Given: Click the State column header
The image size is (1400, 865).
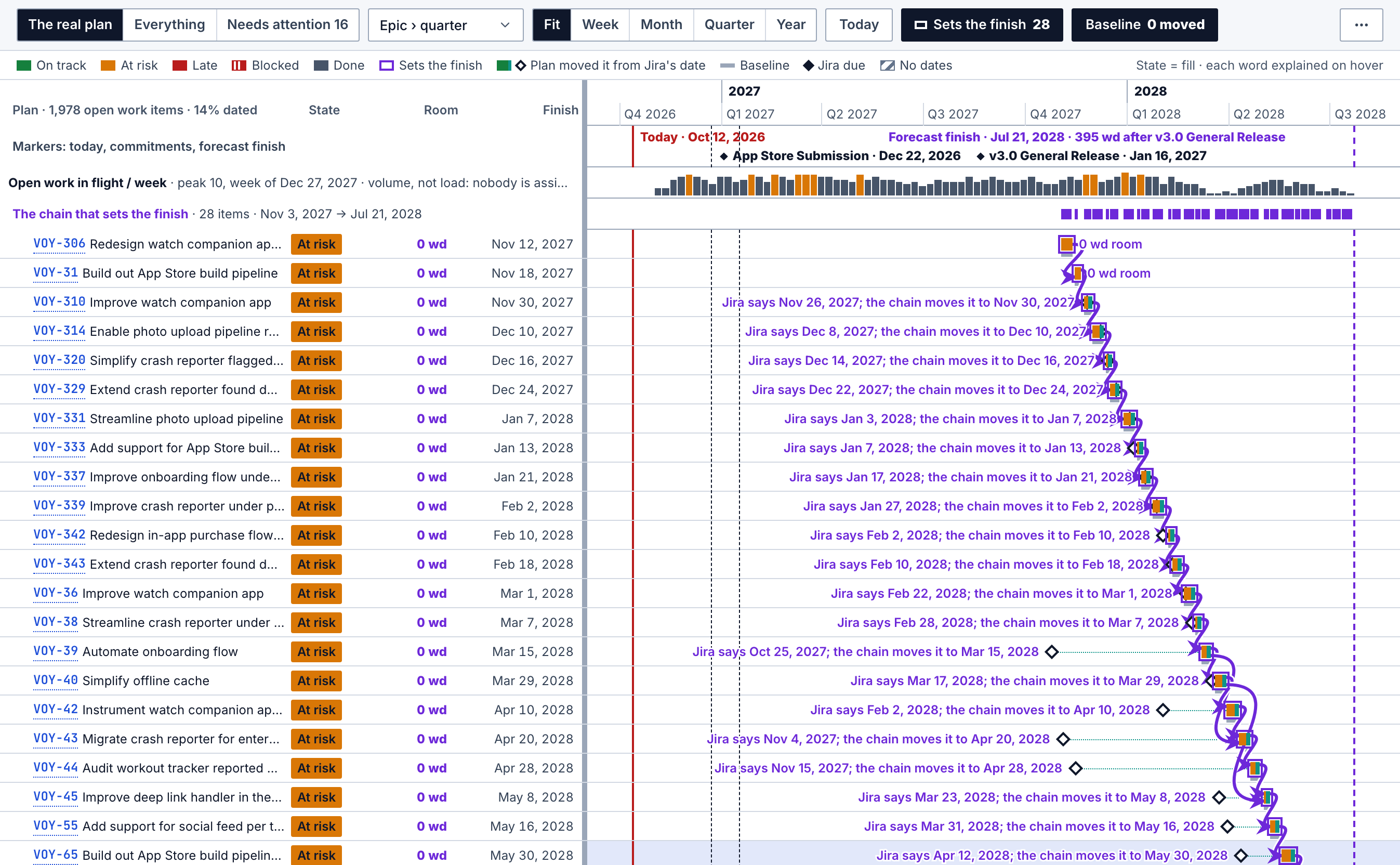Looking at the screenshot, I should (x=324, y=110).
